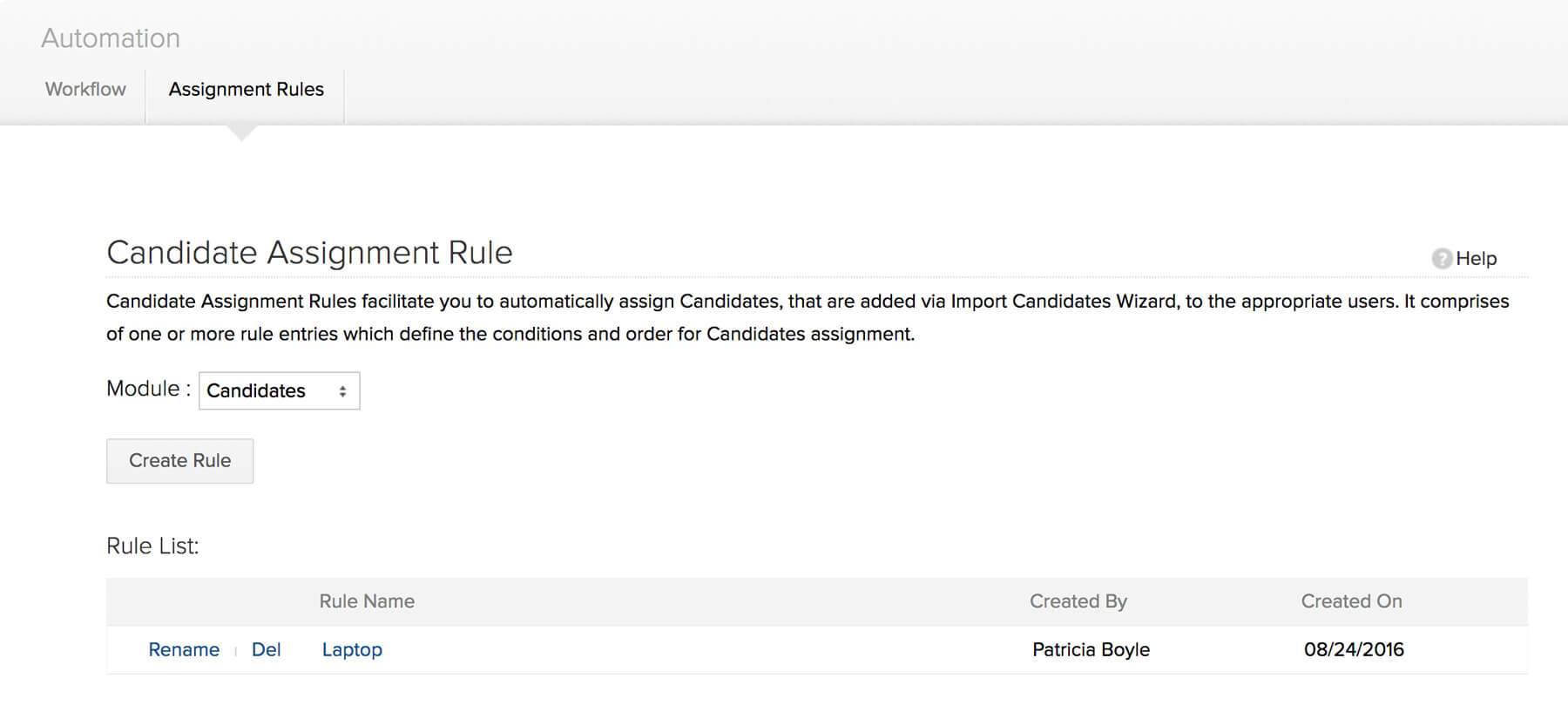Click the Patricia Boyle creator cell

[1091, 649]
